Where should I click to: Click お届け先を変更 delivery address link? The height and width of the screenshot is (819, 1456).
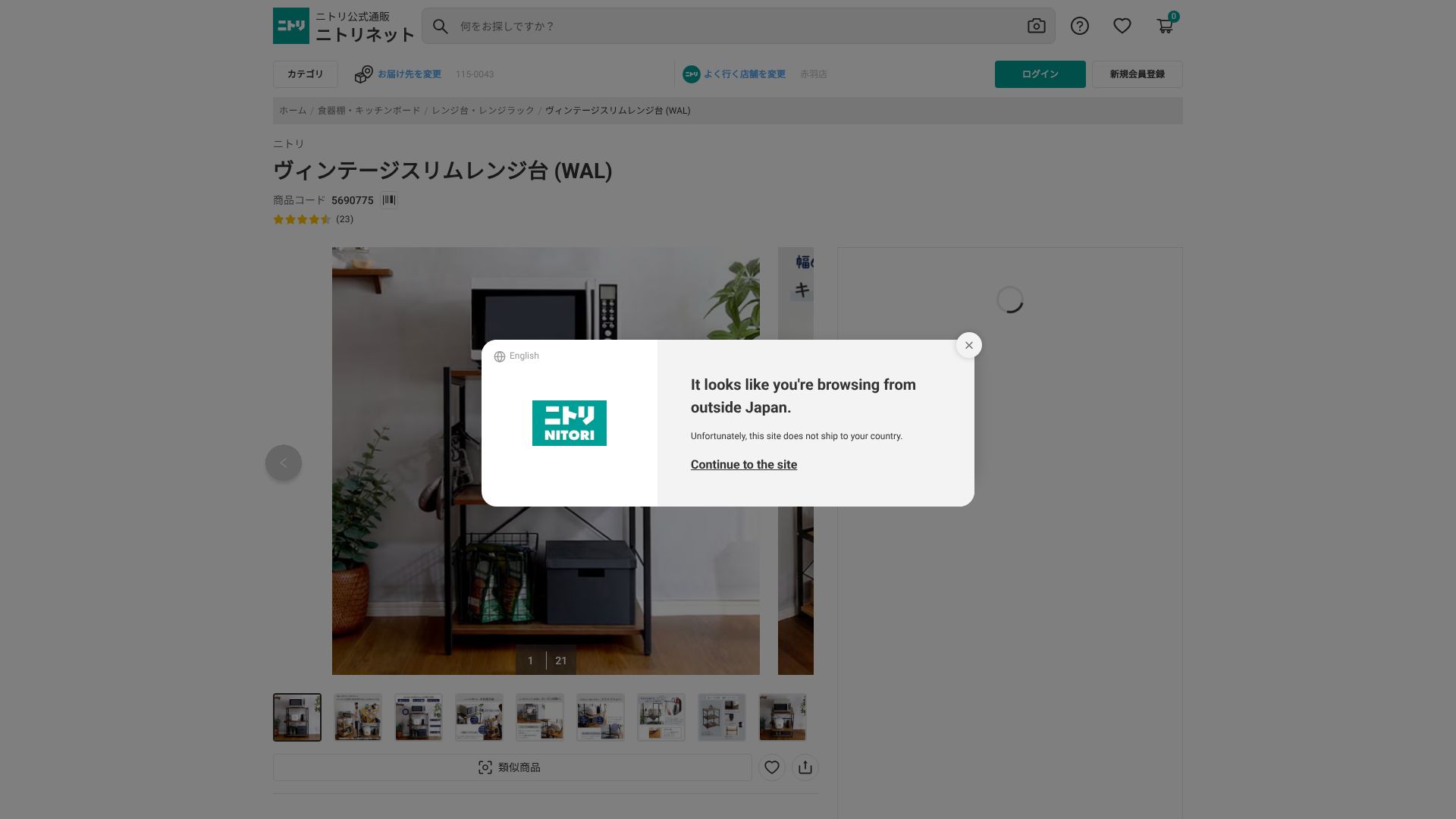click(x=409, y=74)
